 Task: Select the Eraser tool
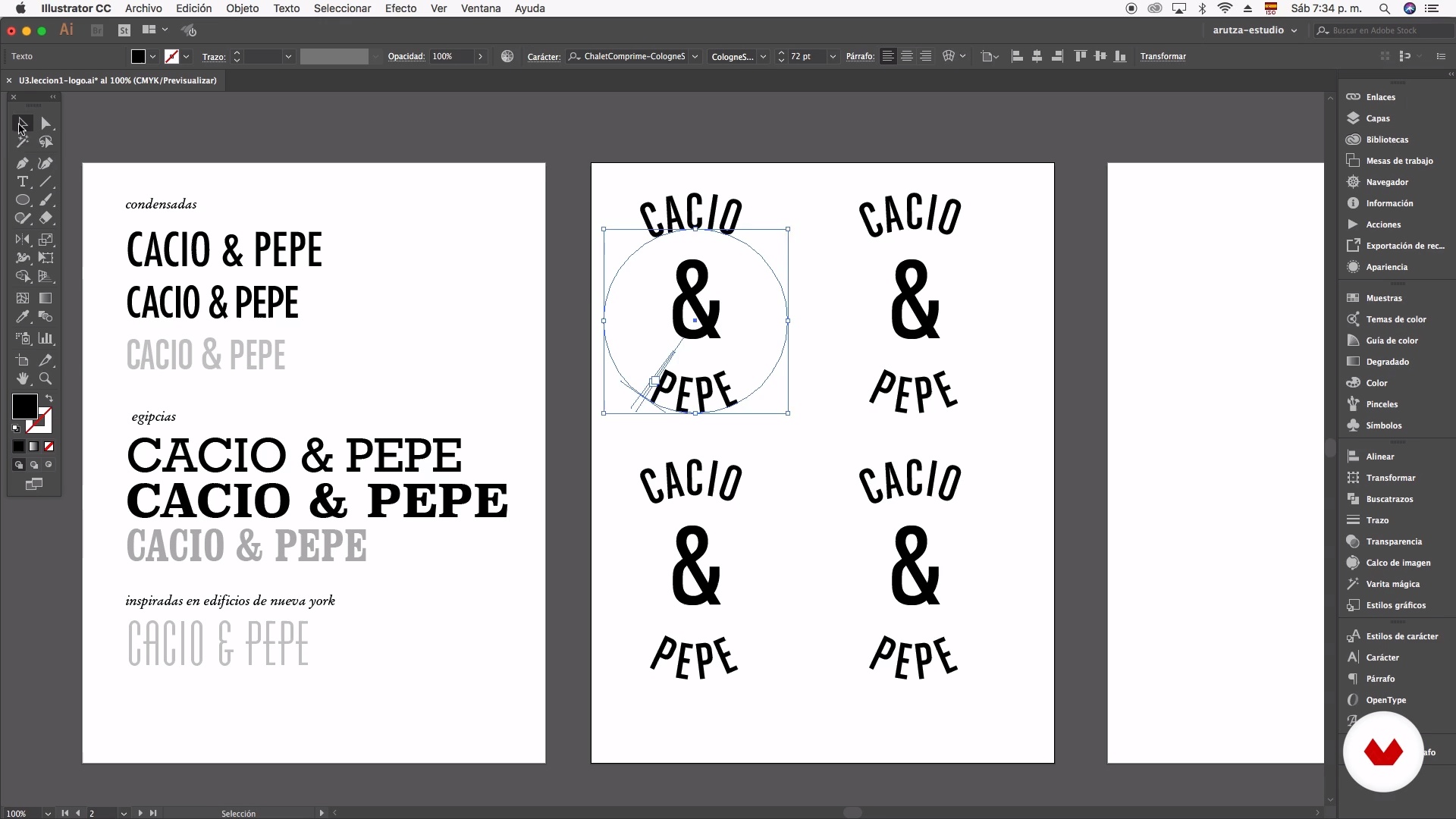coord(45,218)
